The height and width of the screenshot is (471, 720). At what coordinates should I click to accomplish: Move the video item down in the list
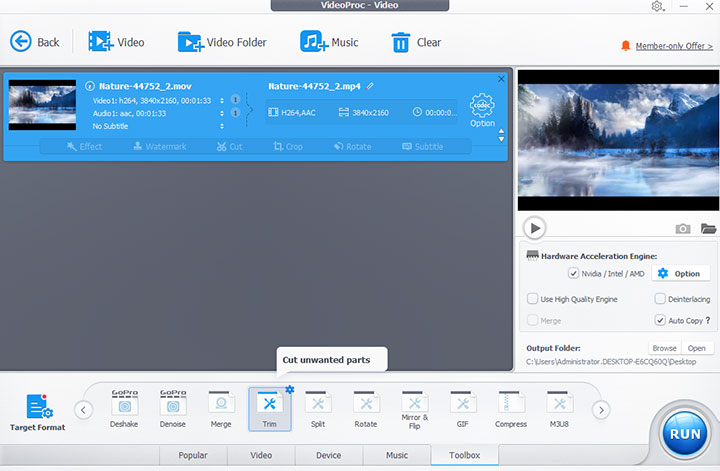point(501,139)
